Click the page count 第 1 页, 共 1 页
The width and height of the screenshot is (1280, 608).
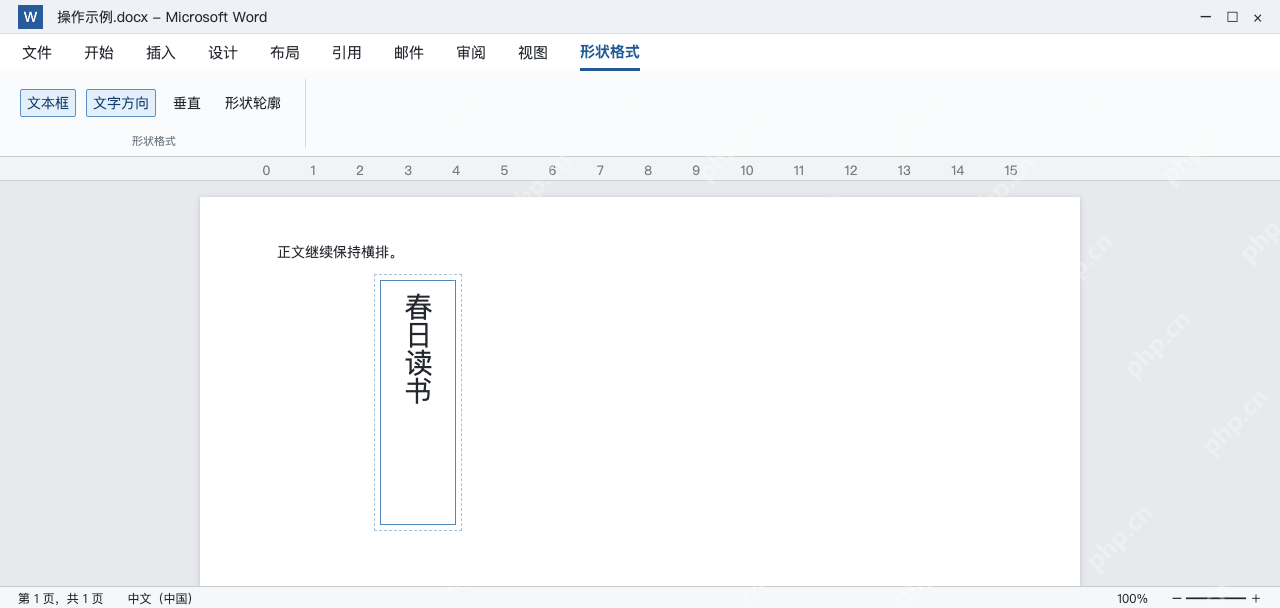(60, 598)
